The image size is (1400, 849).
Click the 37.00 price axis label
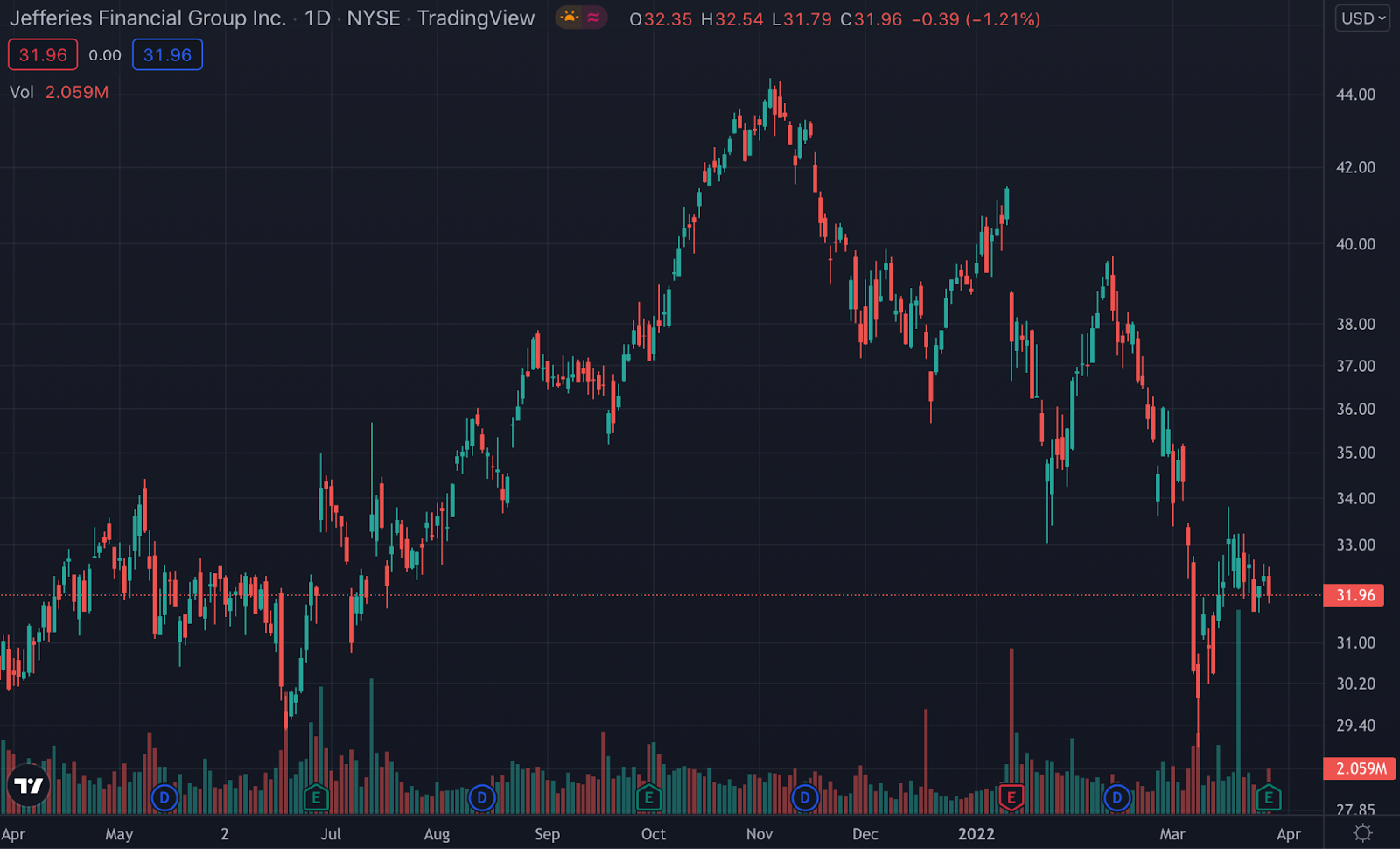(x=1355, y=366)
